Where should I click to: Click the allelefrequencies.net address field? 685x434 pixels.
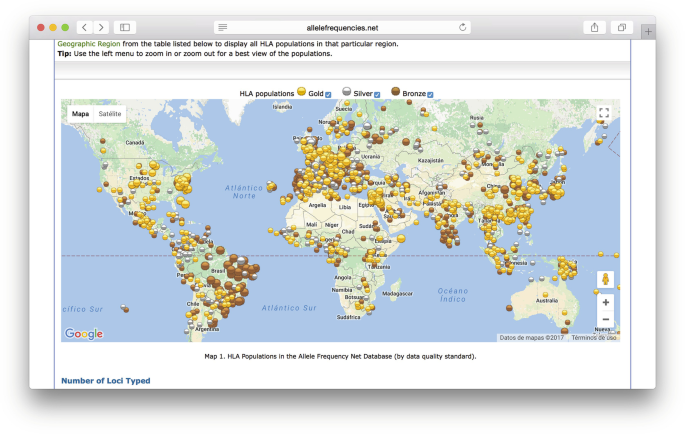(342, 27)
